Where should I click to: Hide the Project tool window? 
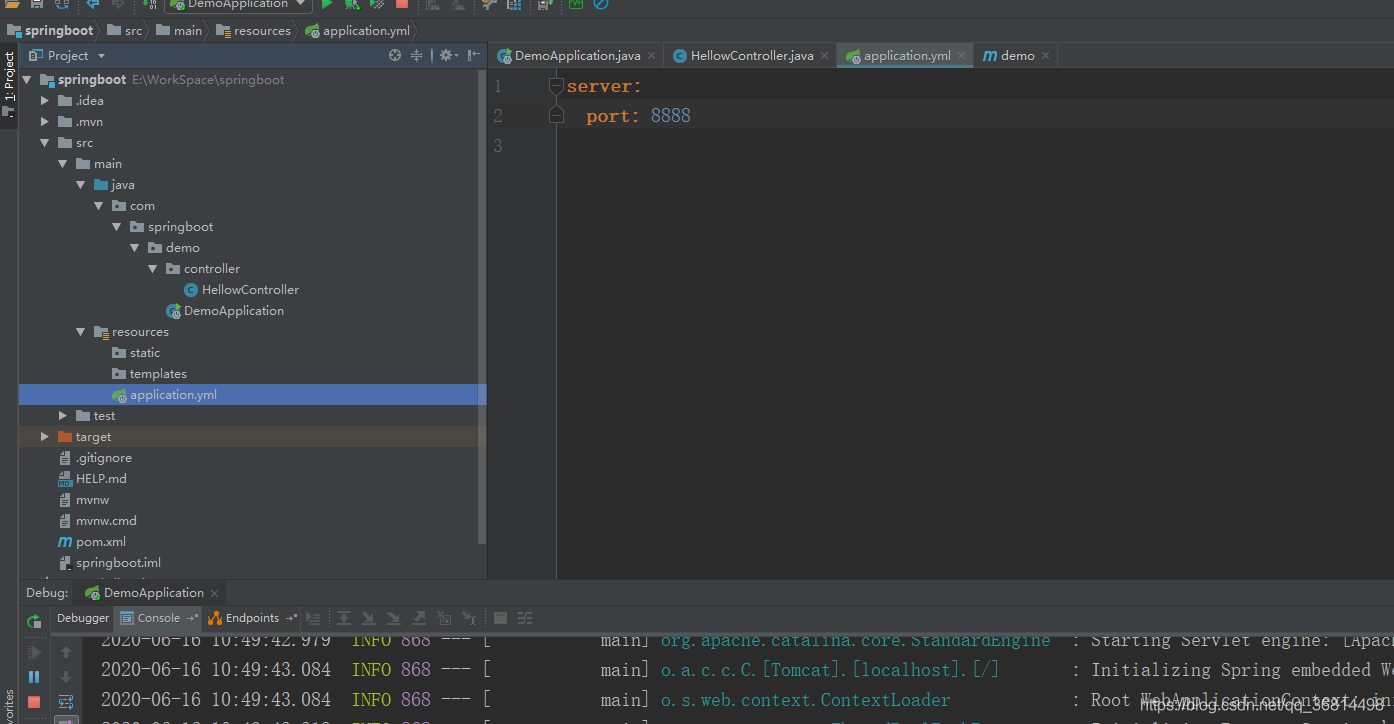click(474, 56)
